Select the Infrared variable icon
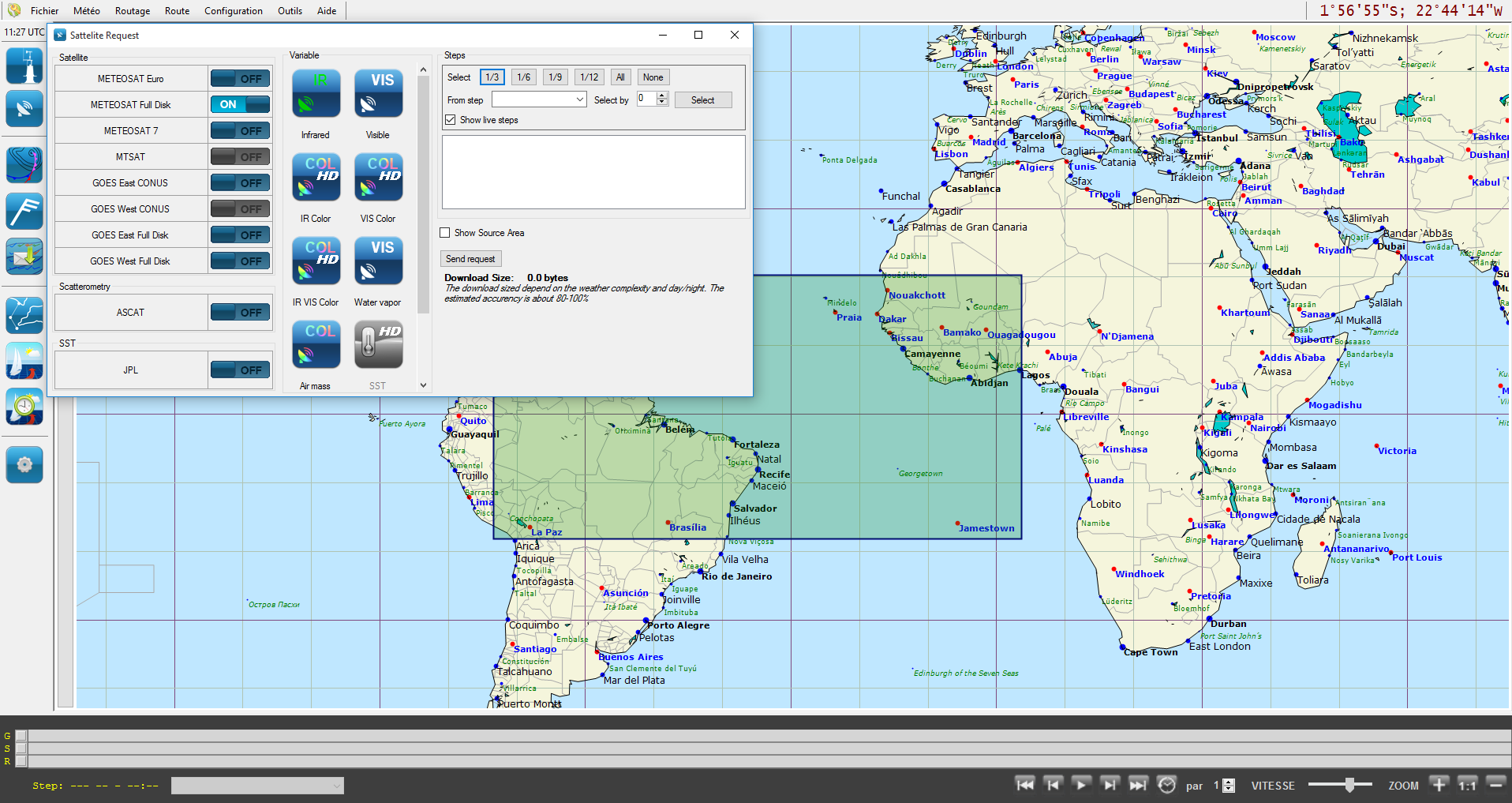The height and width of the screenshot is (803, 1512). click(316, 94)
